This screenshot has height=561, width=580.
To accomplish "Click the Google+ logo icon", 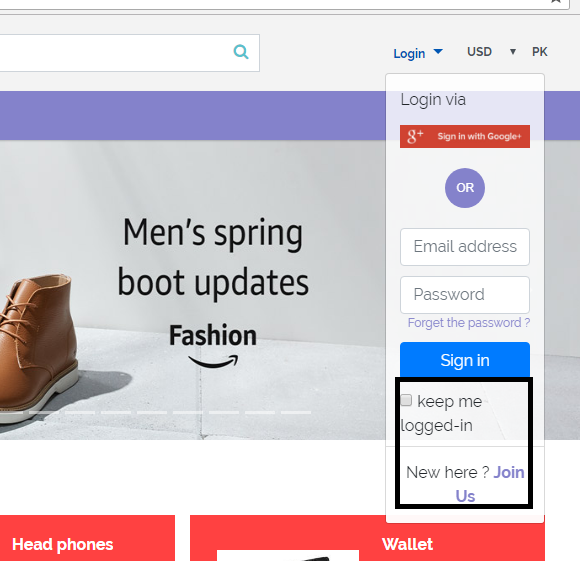I will pos(415,136).
